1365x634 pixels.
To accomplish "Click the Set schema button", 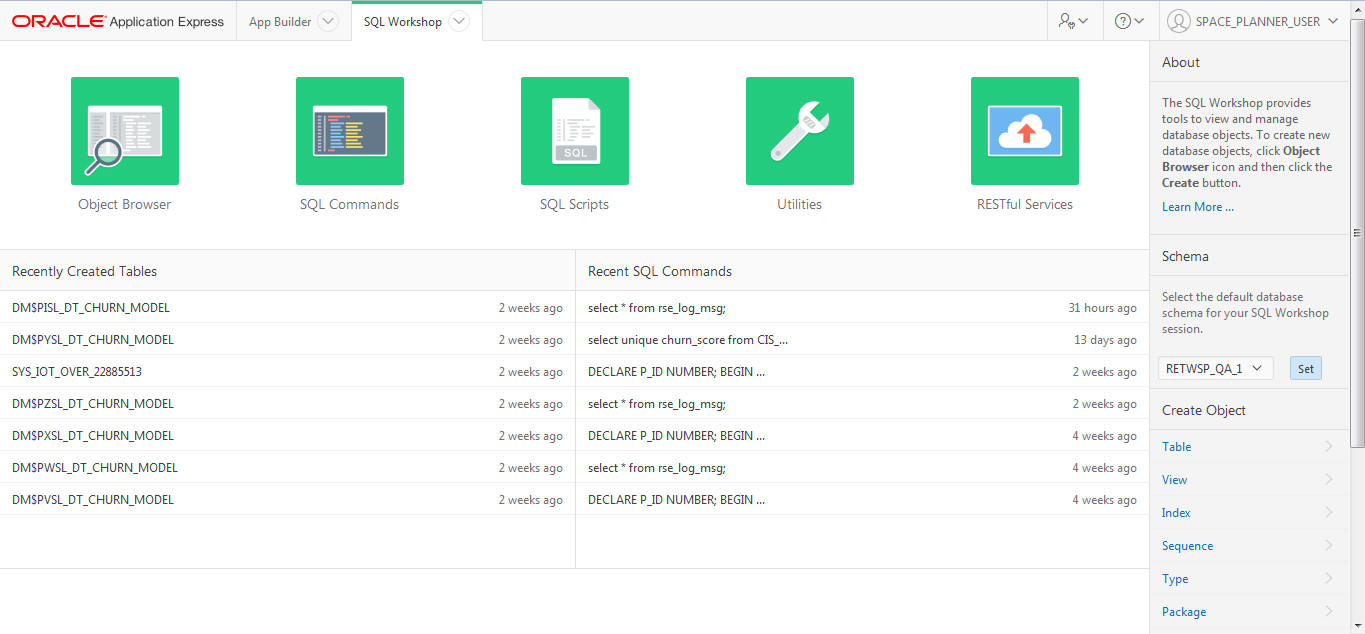I will tap(1306, 368).
